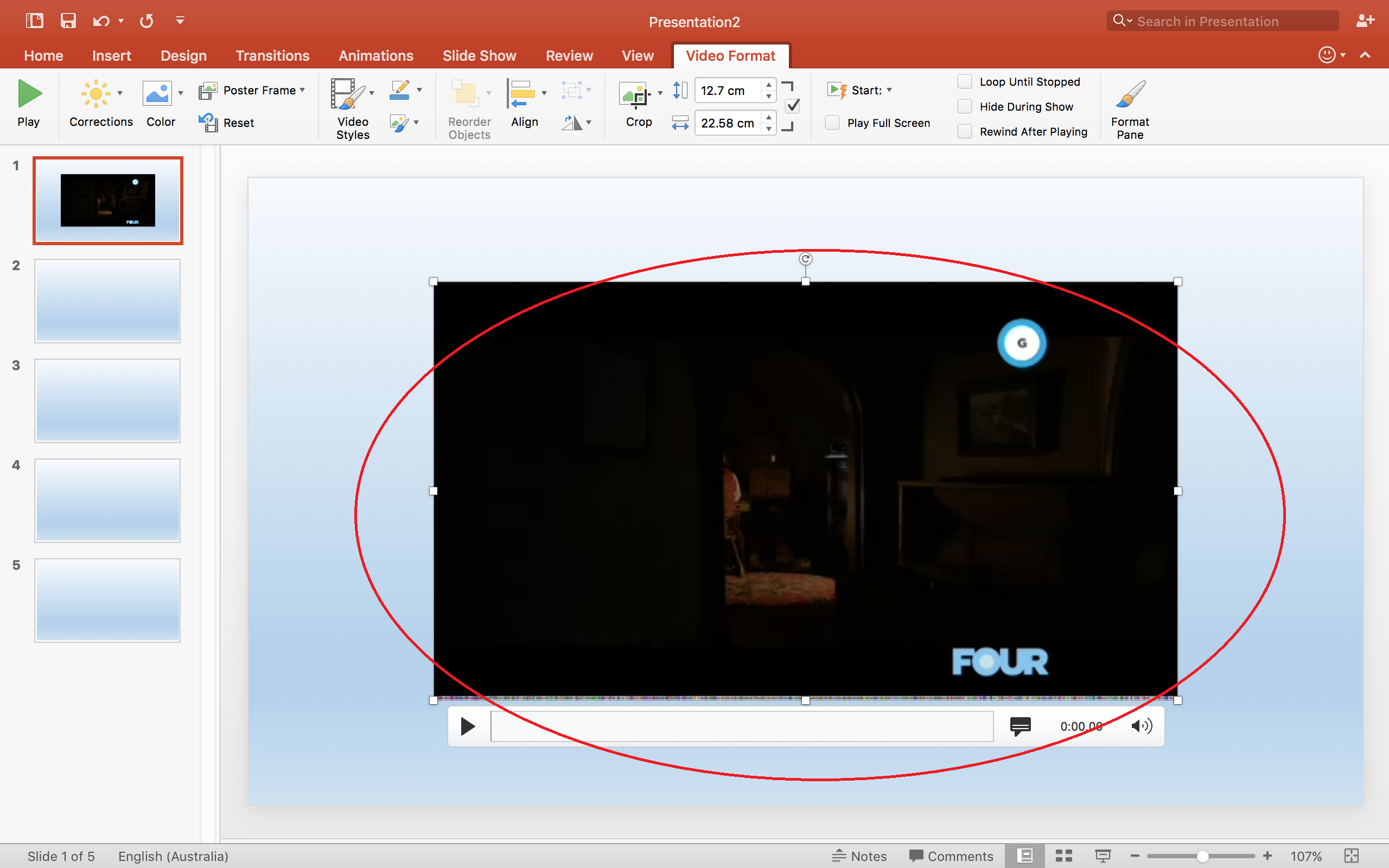Open the Undo history dropdown arrow
The height and width of the screenshot is (868, 1389).
(120, 21)
